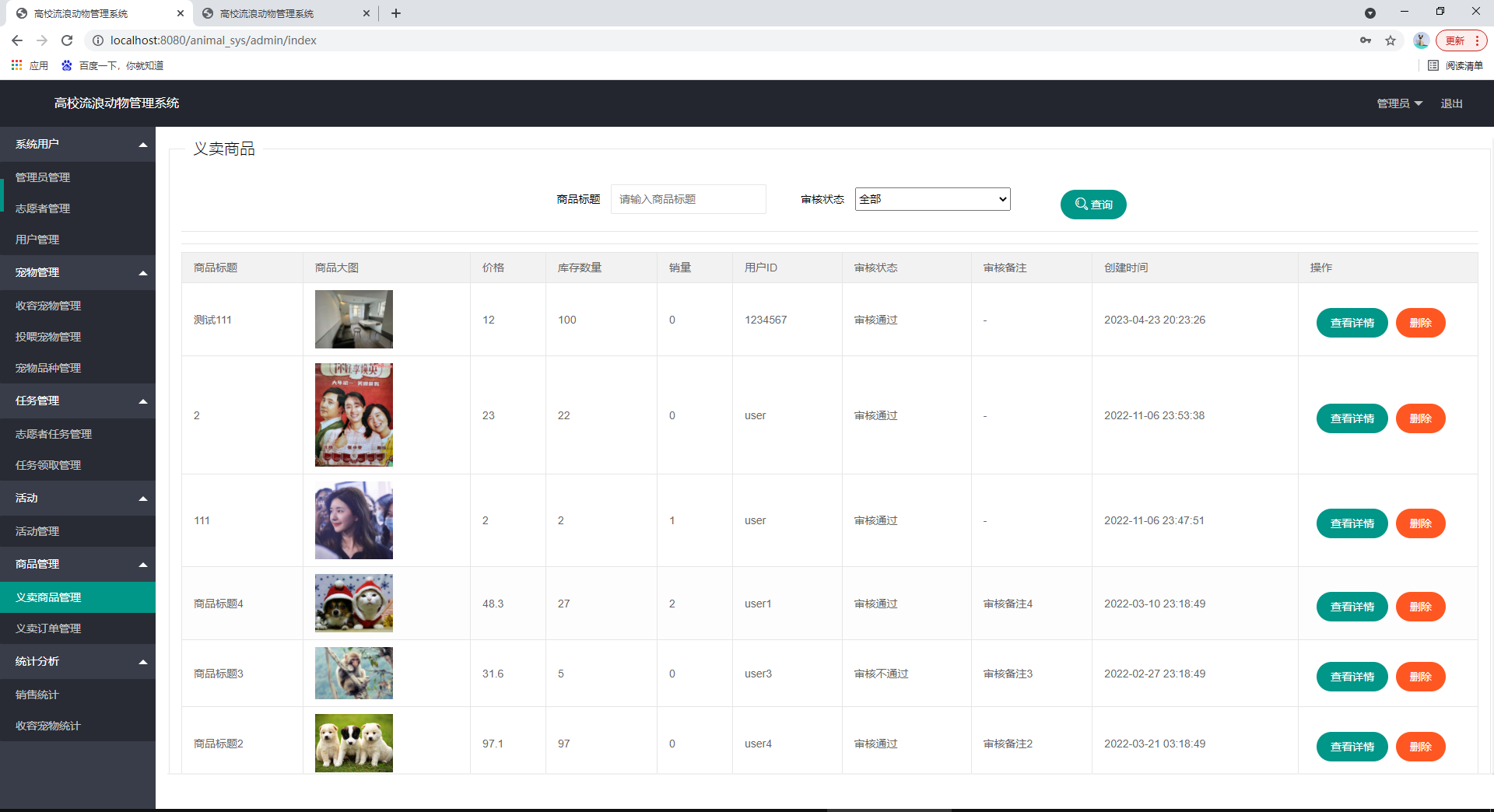Open the portrait image for product 111
The image size is (1494, 812).
click(354, 520)
